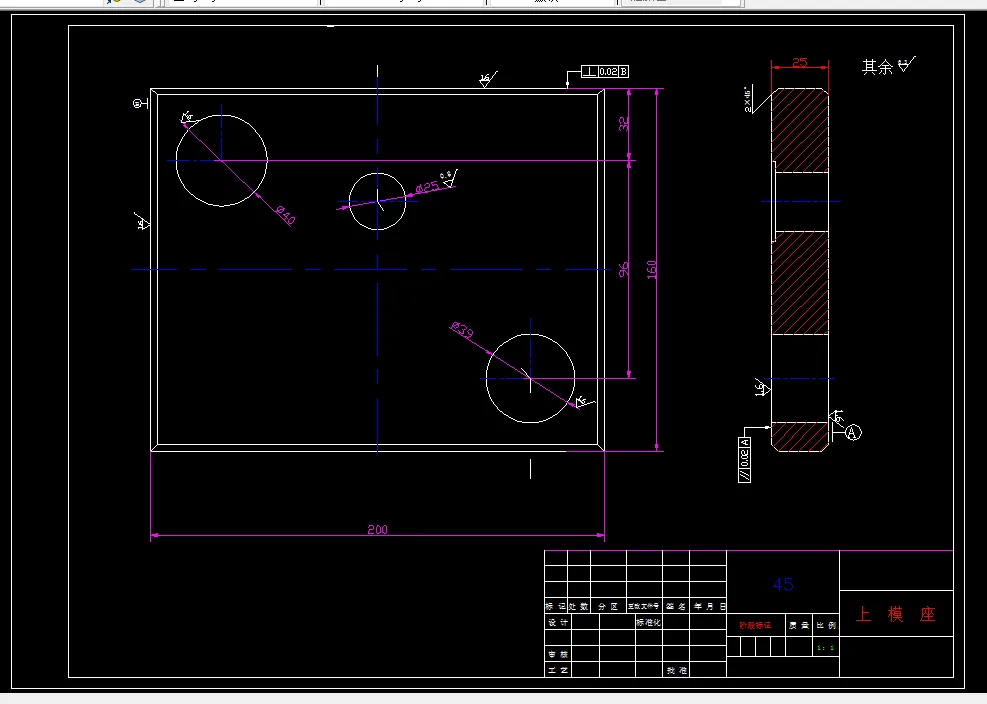Click the red 阶段标记 cell text
The height and width of the screenshot is (704, 987).
click(x=755, y=625)
